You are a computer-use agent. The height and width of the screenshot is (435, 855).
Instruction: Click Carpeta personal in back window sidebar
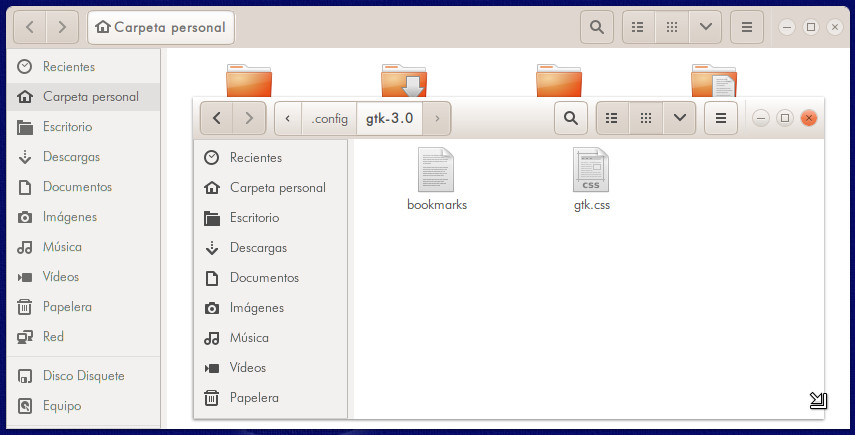(x=83, y=96)
